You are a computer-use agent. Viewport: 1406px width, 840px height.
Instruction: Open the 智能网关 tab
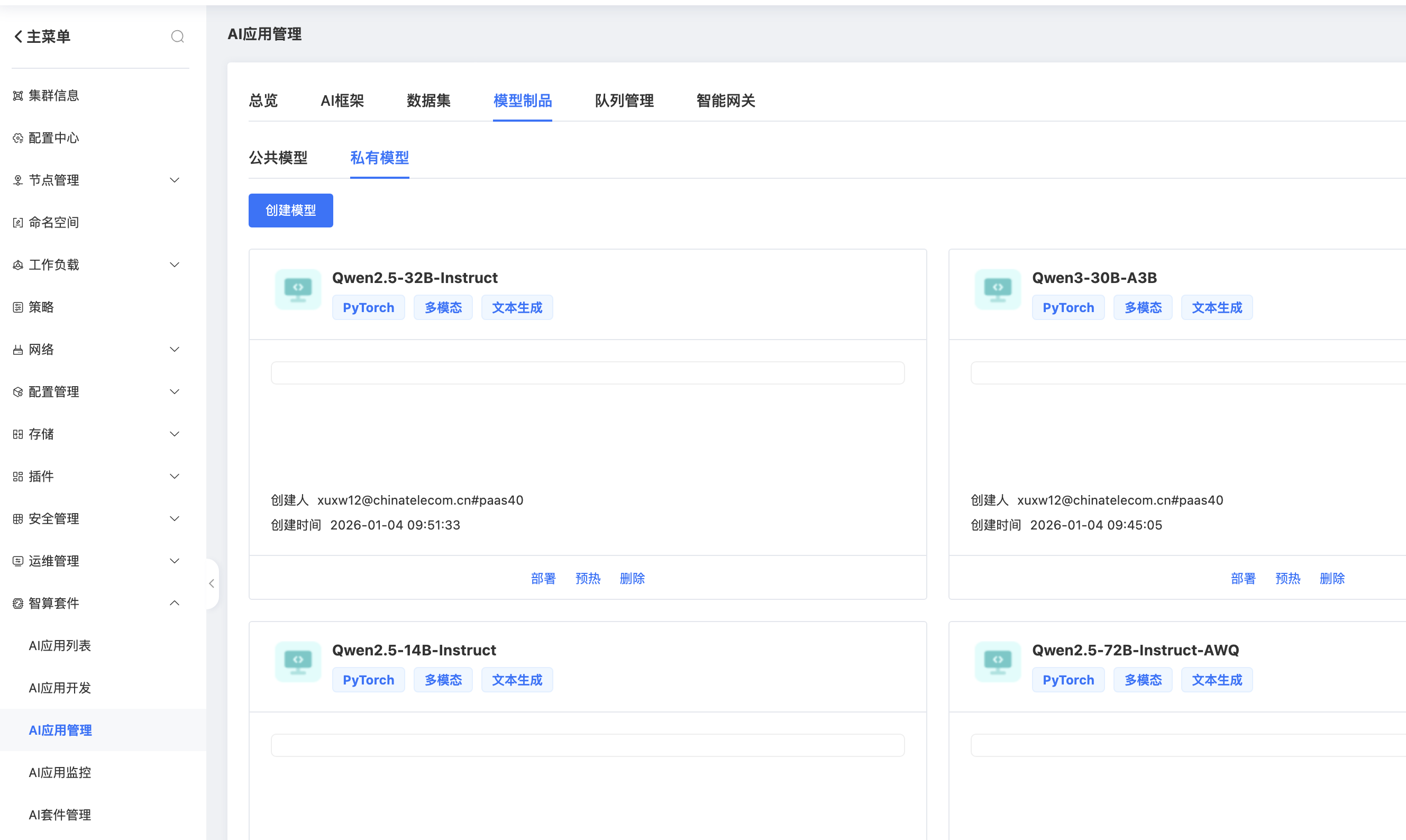click(726, 101)
